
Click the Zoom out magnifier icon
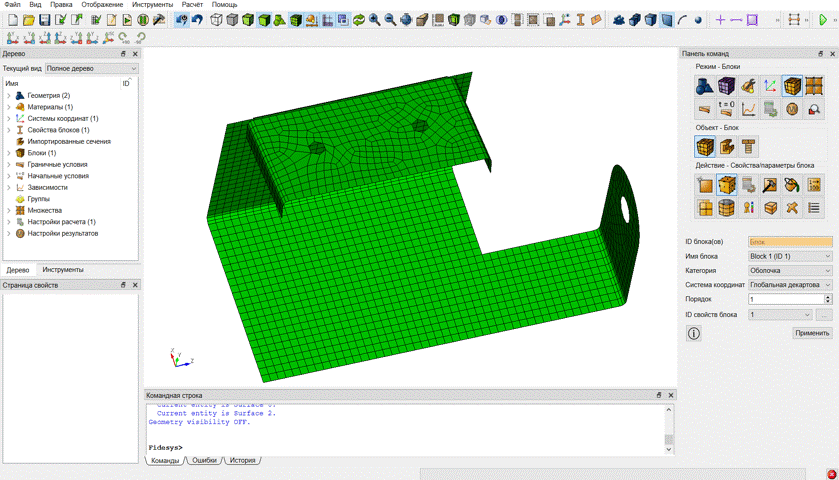391,20
